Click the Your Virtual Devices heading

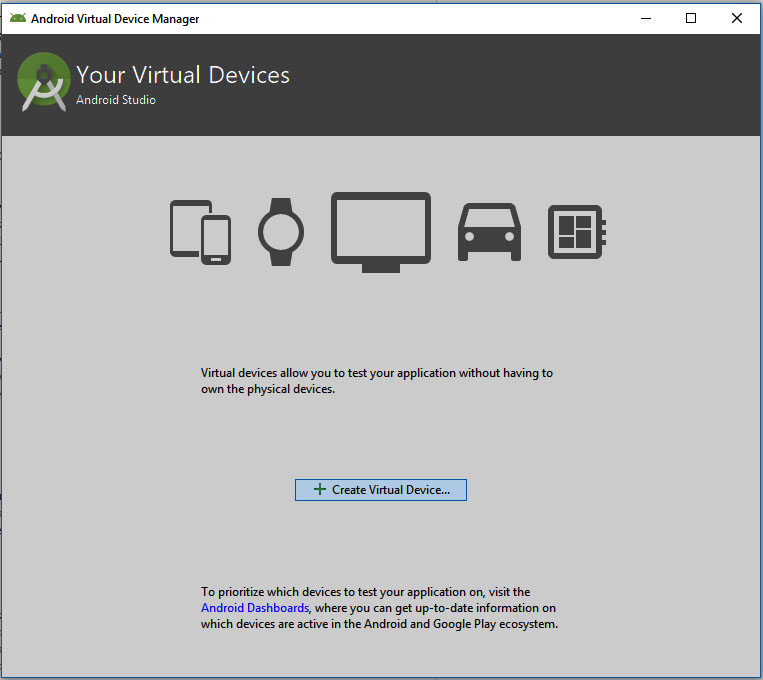183,75
